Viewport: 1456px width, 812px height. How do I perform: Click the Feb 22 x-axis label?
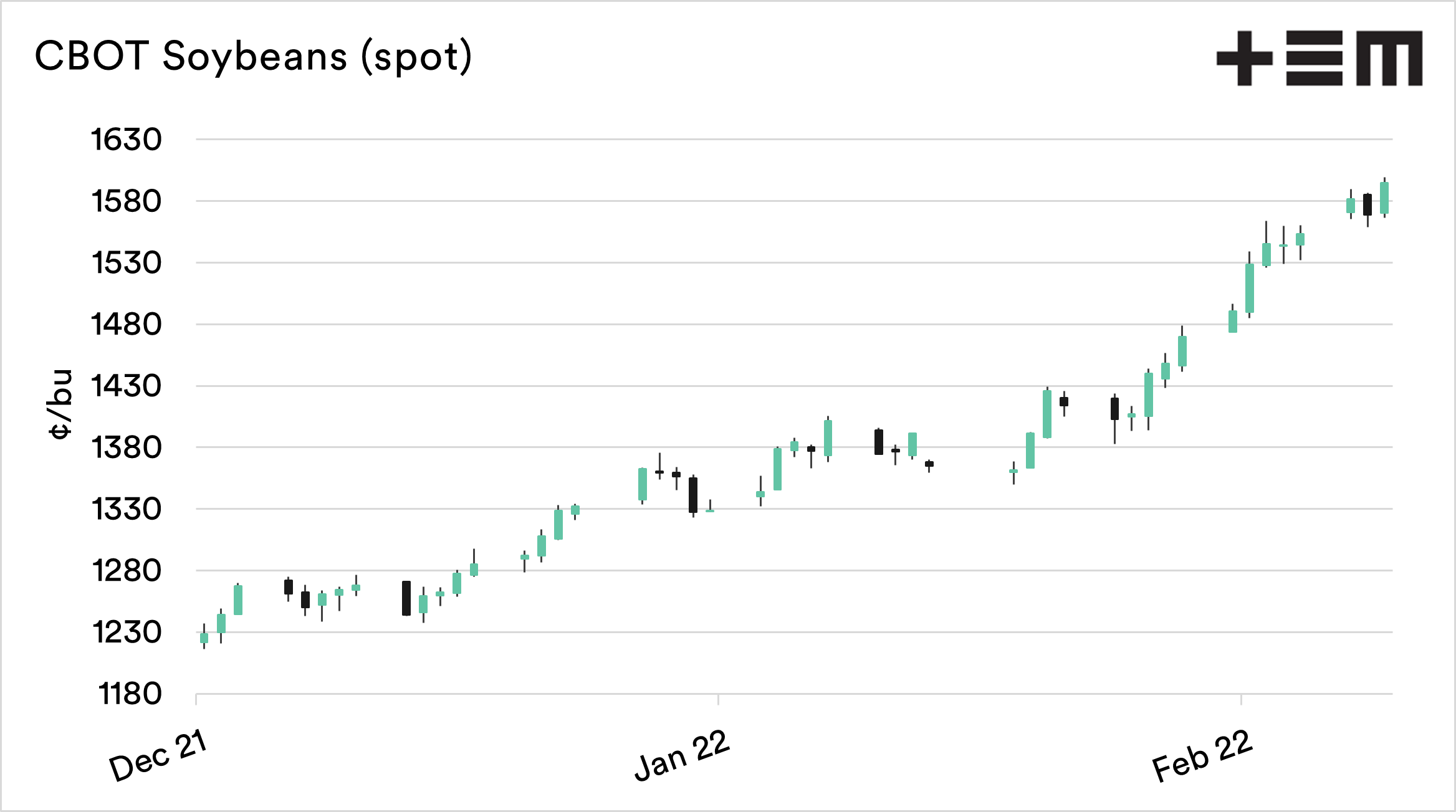tap(1202, 756)
